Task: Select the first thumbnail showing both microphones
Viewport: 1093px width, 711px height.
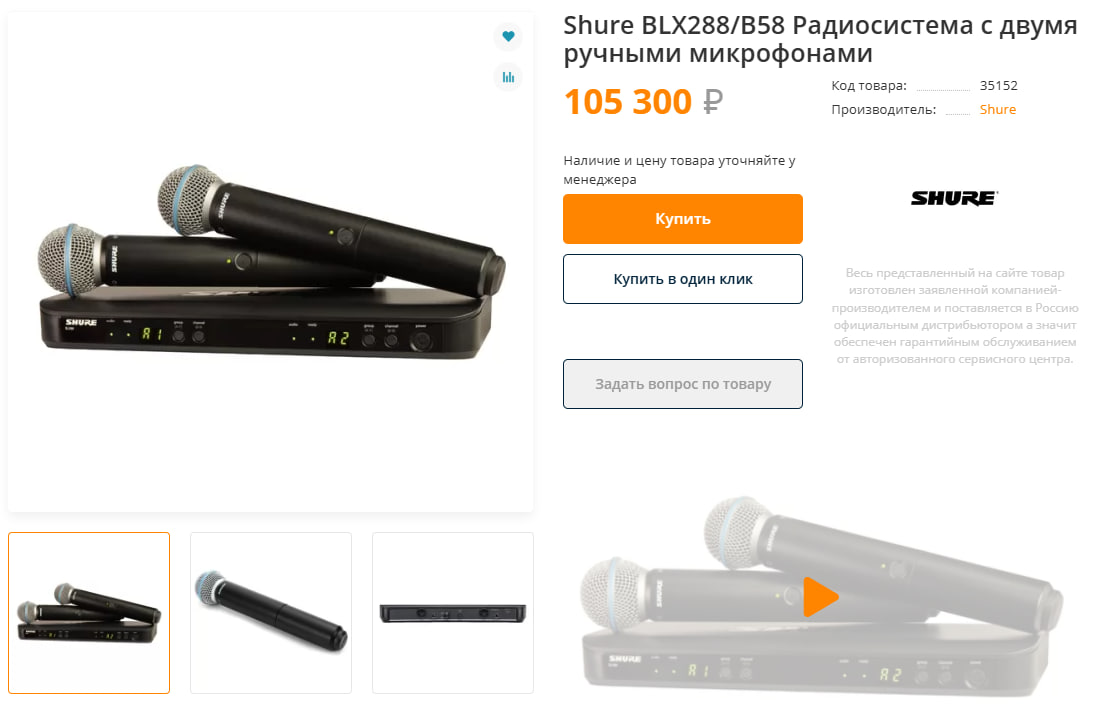Action: (89, 613)
